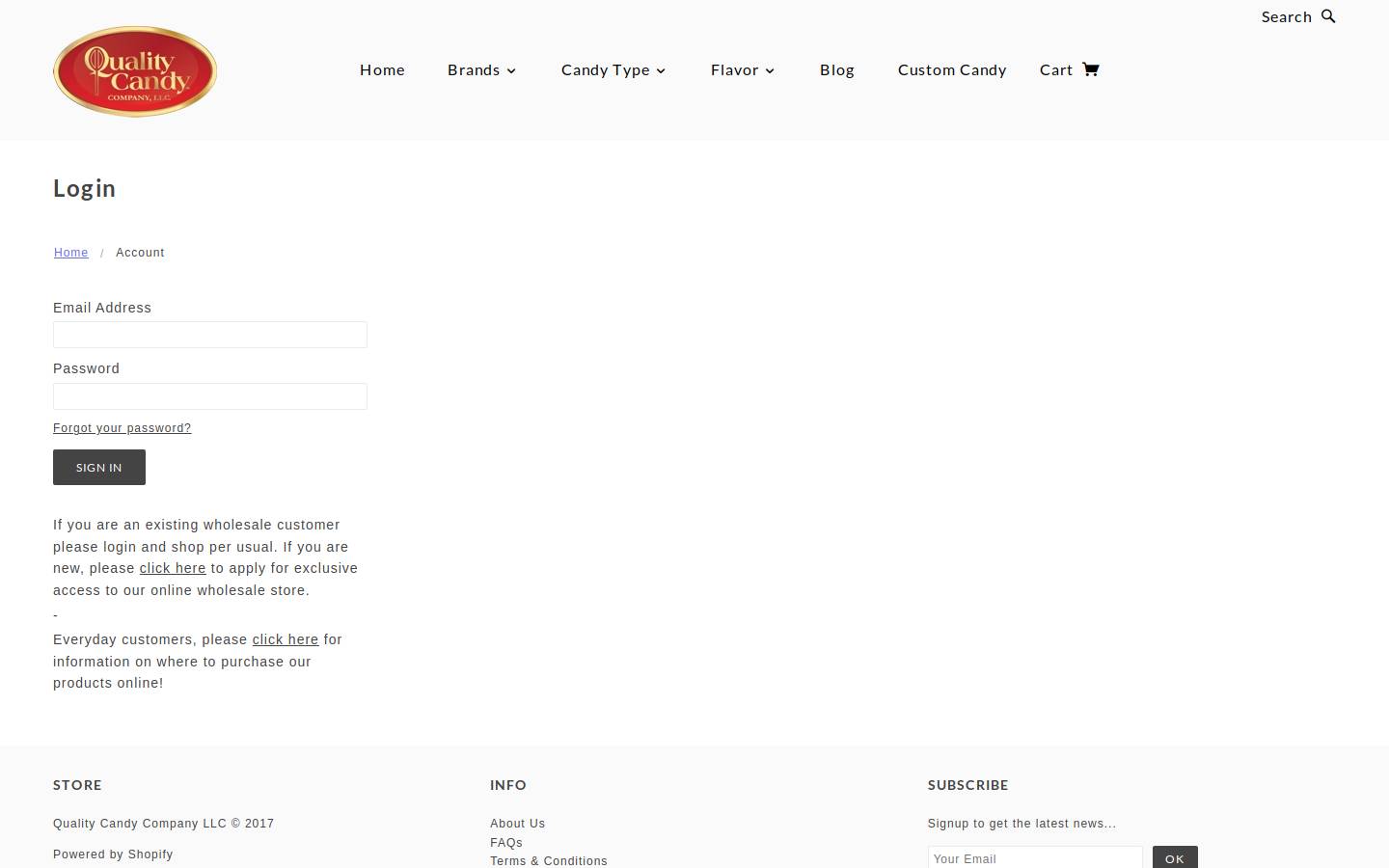Click the Login page heading

pos(84,188)
